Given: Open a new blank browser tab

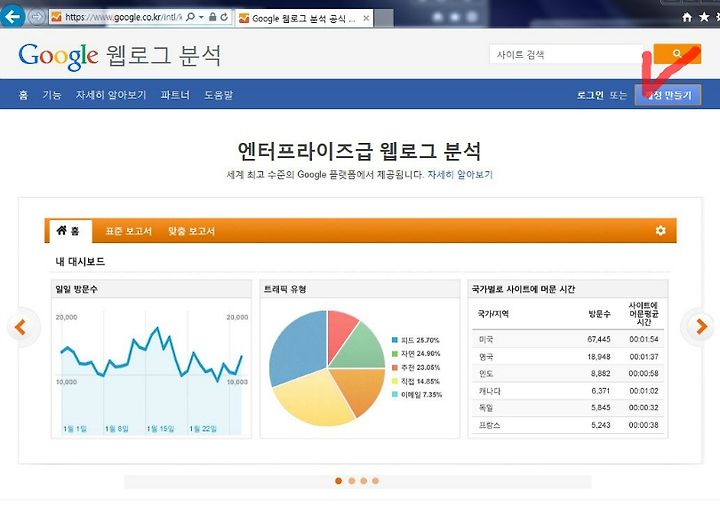Looking at the screenshot, I should (384, 18).
